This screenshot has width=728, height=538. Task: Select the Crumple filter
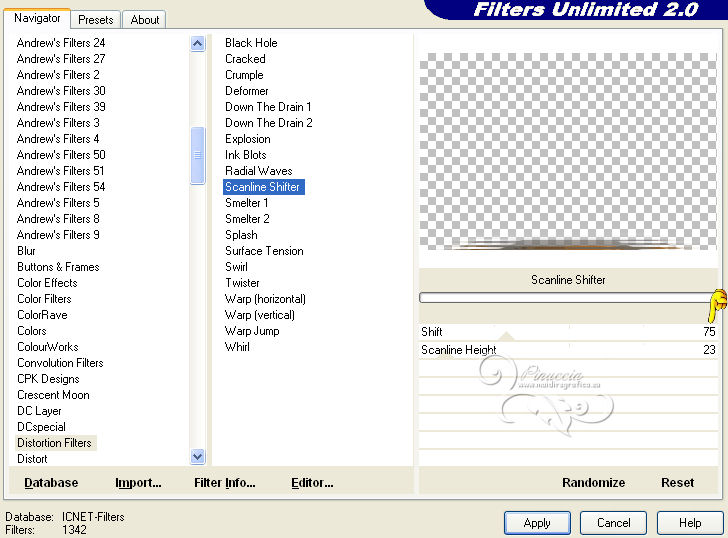click(x=244, y=75)
